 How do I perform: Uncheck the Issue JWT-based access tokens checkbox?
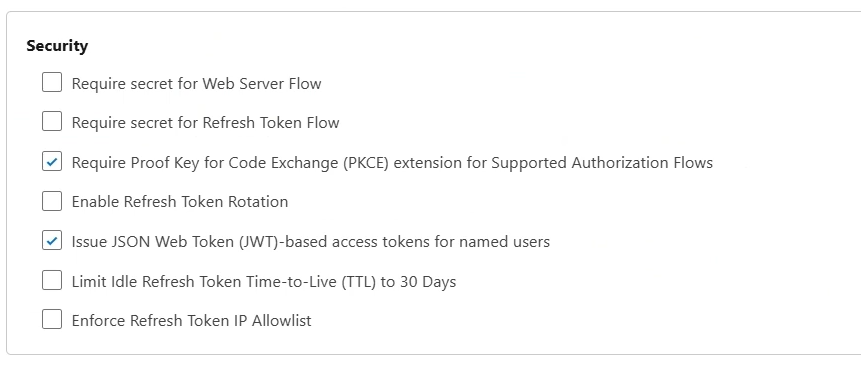click(x=52, y=241)
